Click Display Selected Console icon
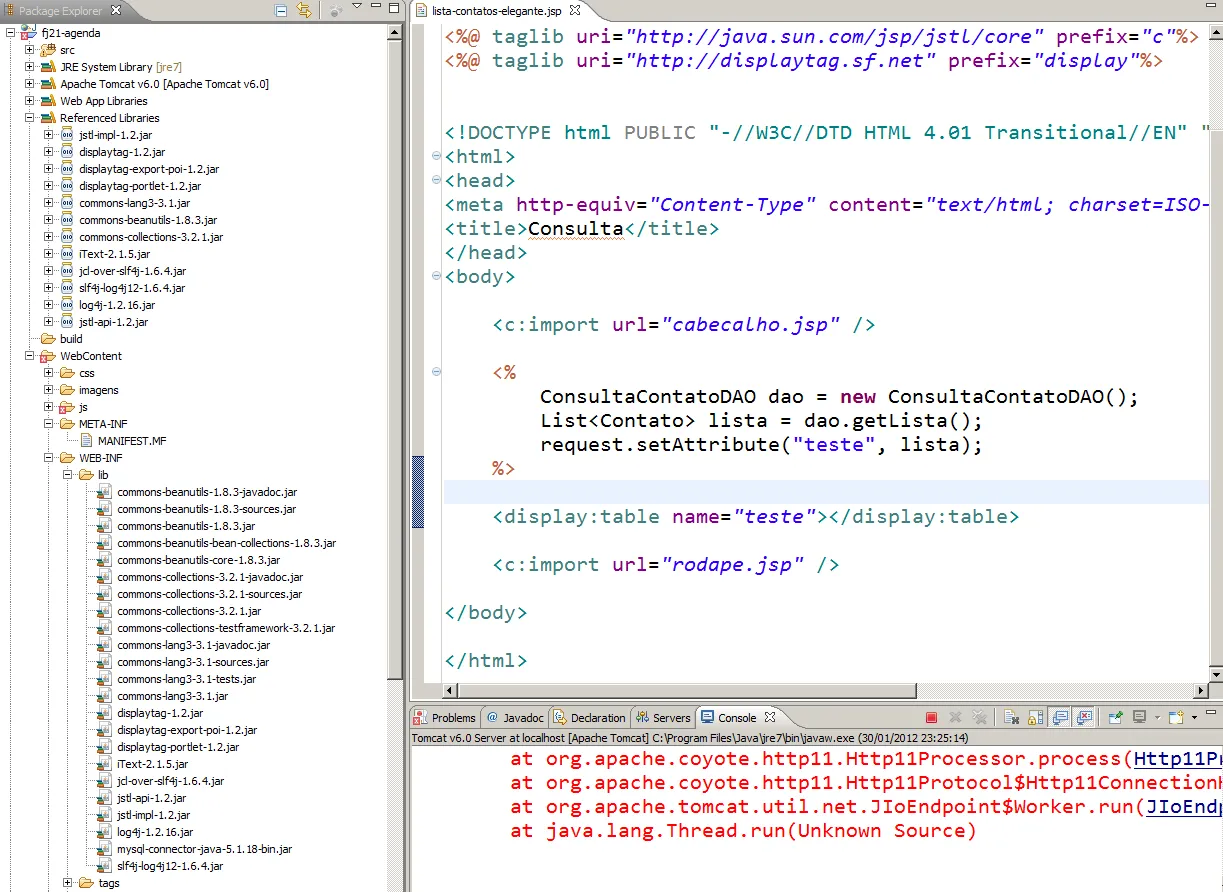 point(1139,717)
